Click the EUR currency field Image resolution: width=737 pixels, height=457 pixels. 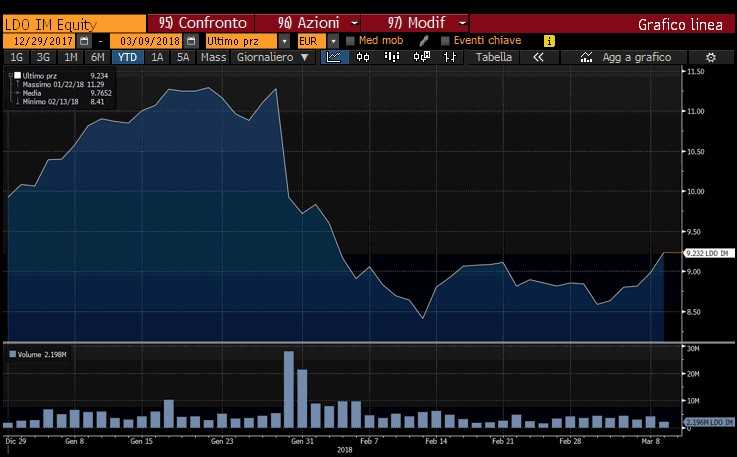coord(312,41)
